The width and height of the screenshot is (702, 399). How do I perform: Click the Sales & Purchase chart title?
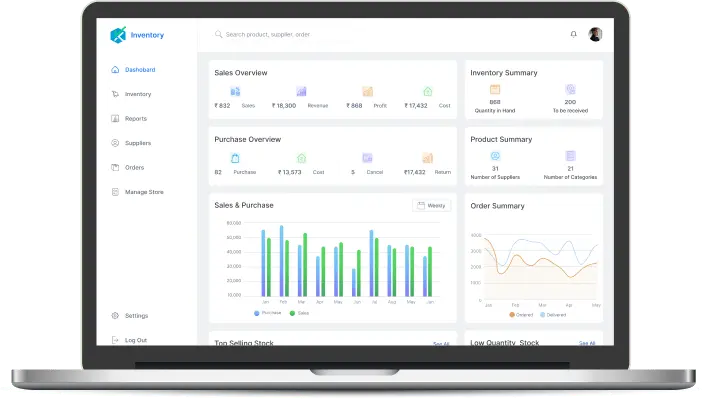244,205
